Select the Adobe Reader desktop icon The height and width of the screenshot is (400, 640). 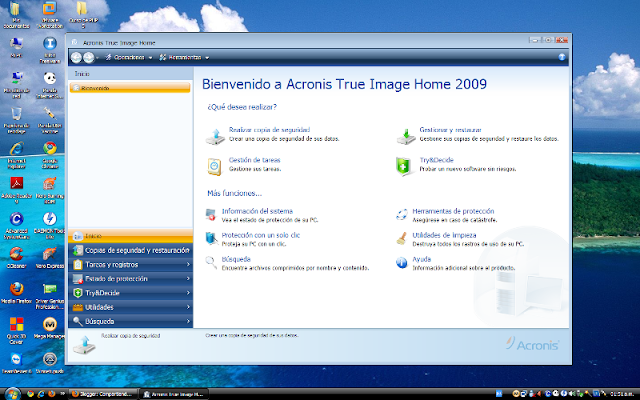(x=16, y=190)
